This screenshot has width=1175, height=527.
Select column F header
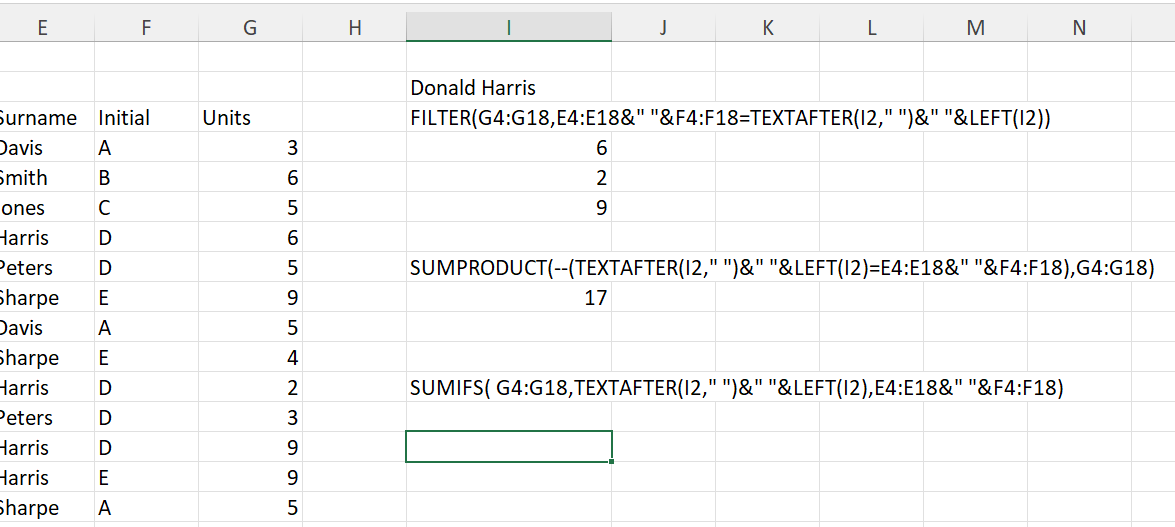[146, 28]
